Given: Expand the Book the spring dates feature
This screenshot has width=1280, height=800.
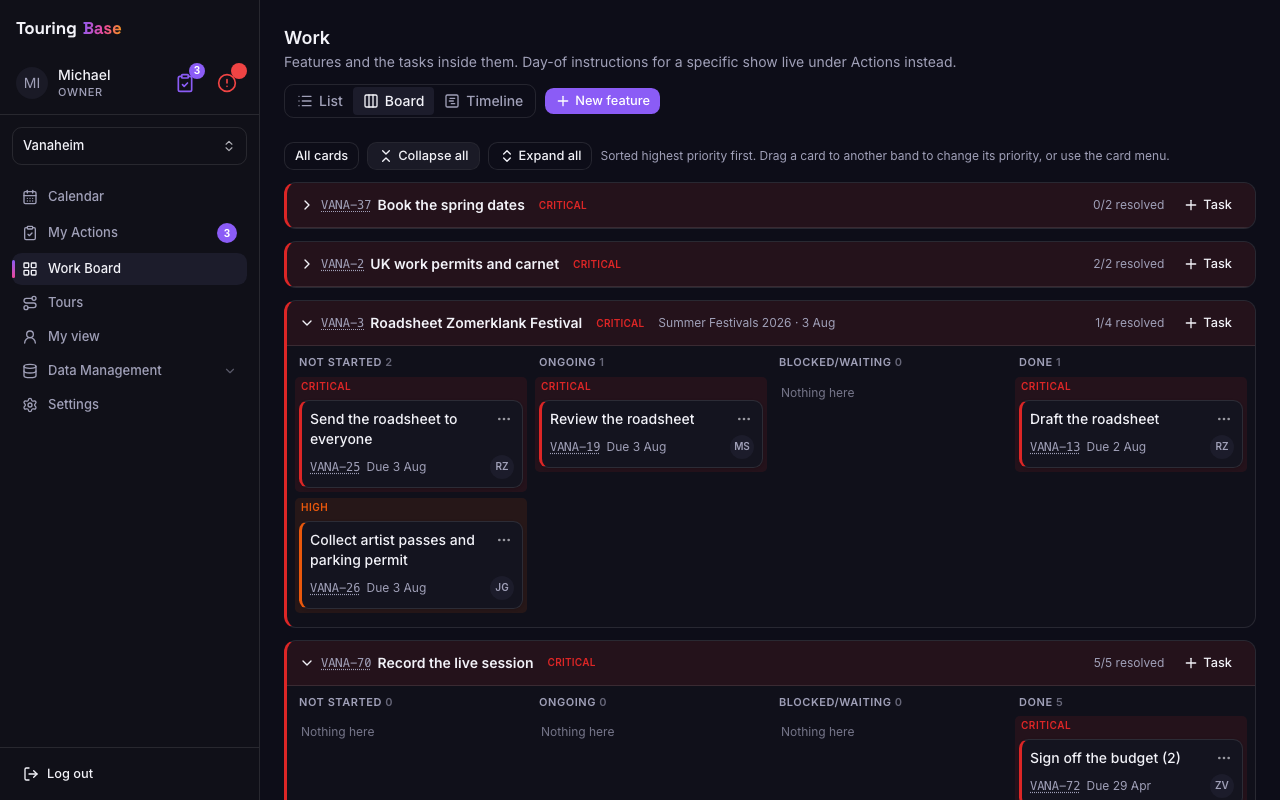Looking at the screenshot, I should (x=307, y=205).
